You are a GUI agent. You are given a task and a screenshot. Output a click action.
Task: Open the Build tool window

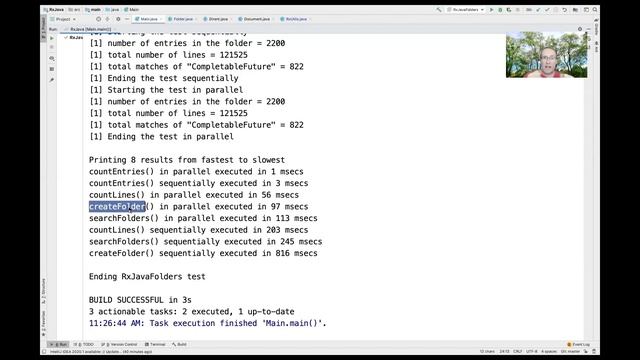(179, 344)
